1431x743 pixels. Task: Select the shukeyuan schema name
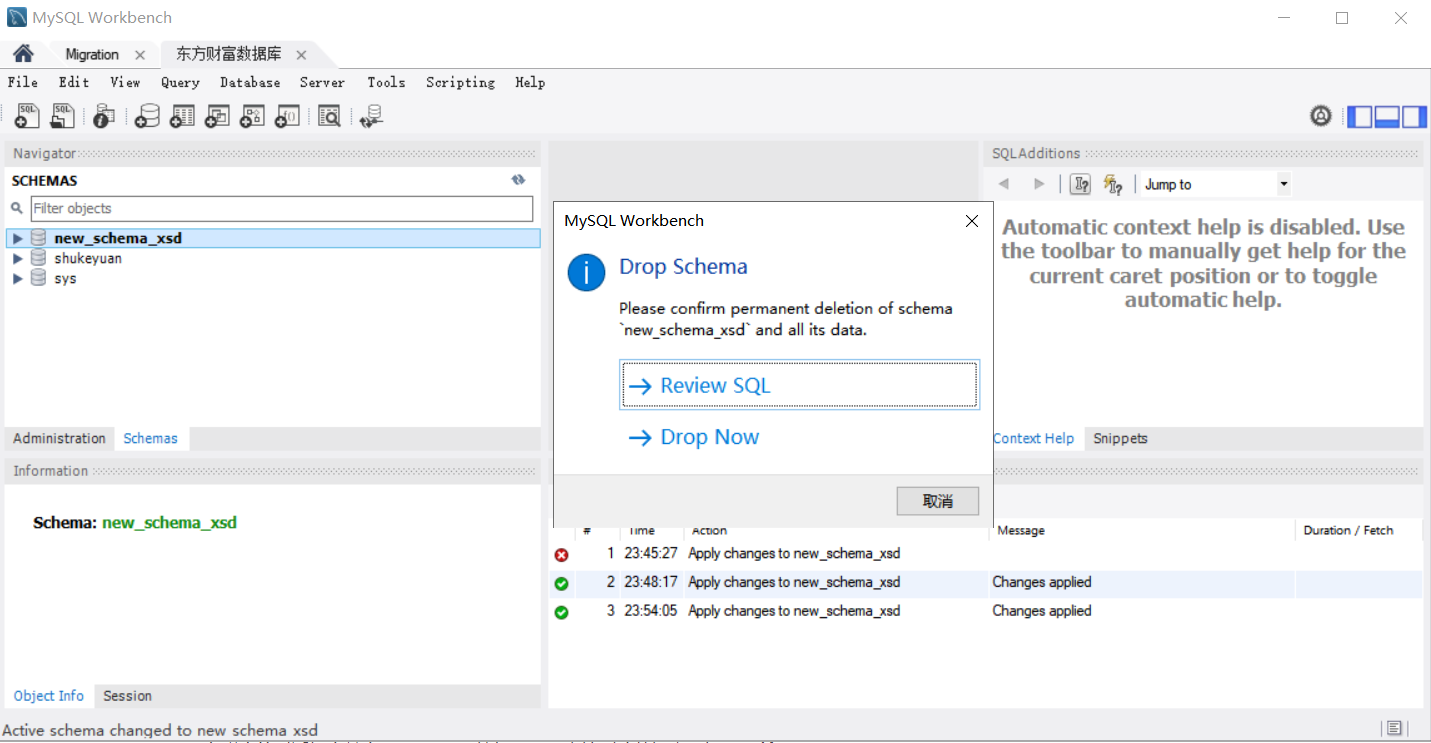click(88, 258)
